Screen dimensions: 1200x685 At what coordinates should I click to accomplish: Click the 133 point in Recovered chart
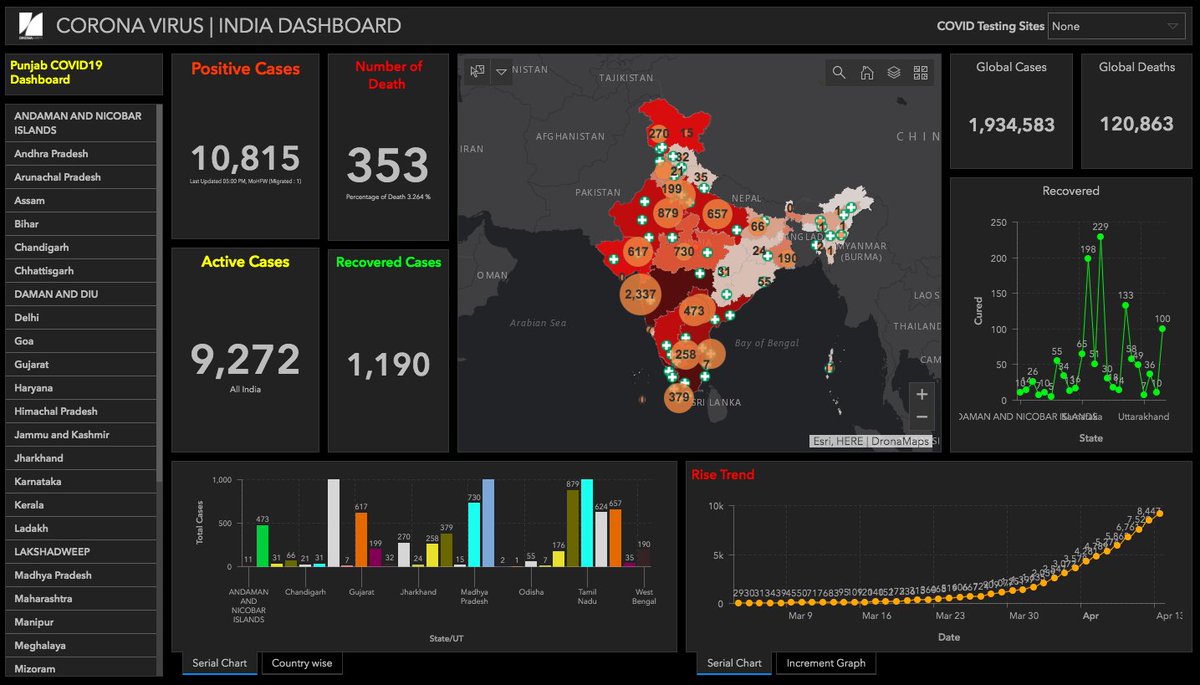point(1125,306)
